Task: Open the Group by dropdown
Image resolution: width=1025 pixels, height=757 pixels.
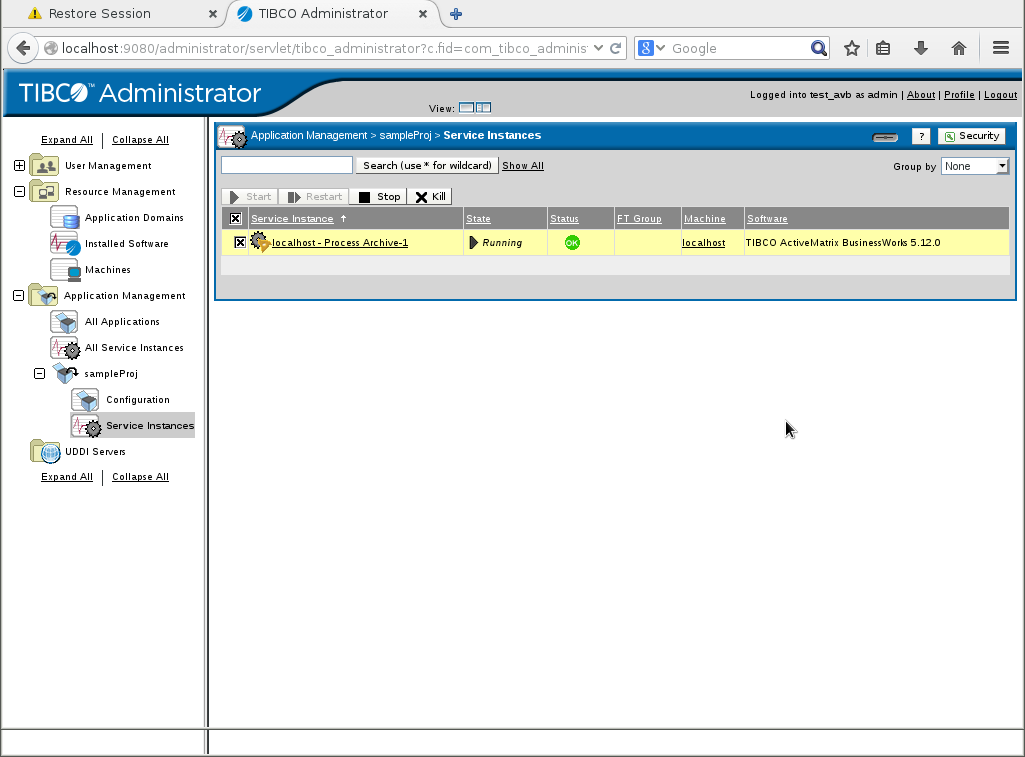Action: [x=974, y=166]
